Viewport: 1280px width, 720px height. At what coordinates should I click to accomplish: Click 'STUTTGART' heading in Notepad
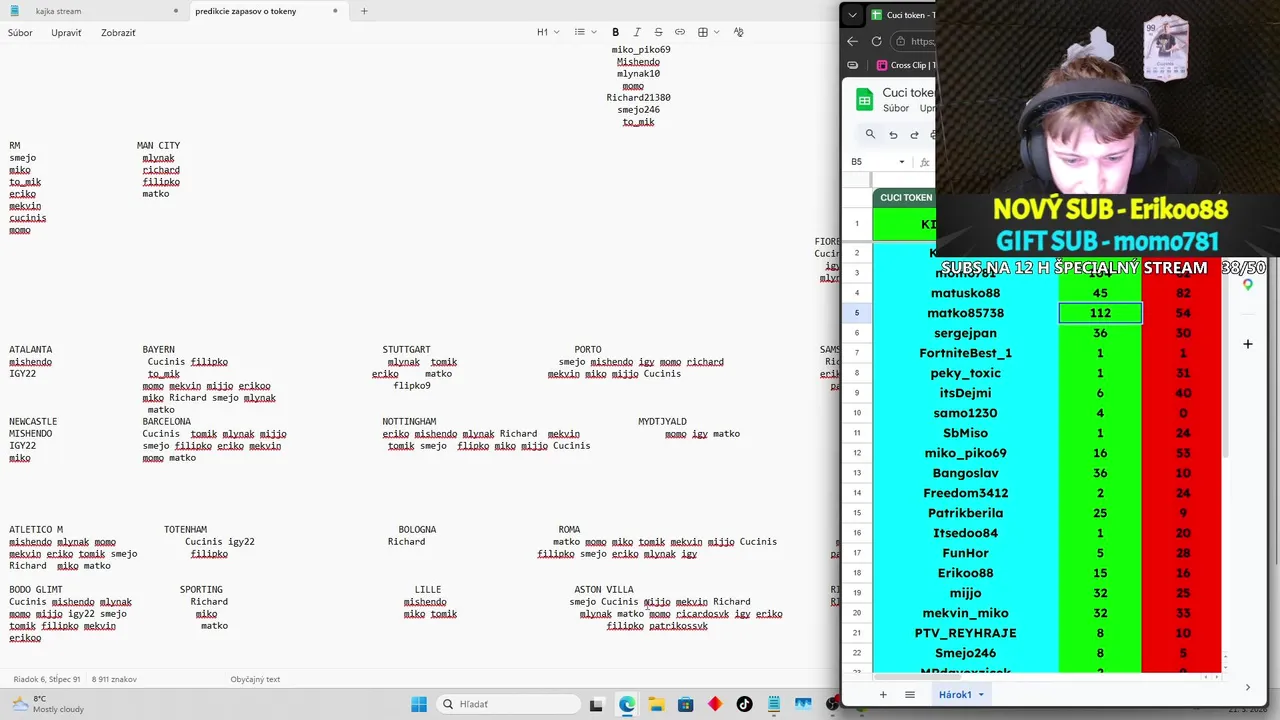click(406, 350)
